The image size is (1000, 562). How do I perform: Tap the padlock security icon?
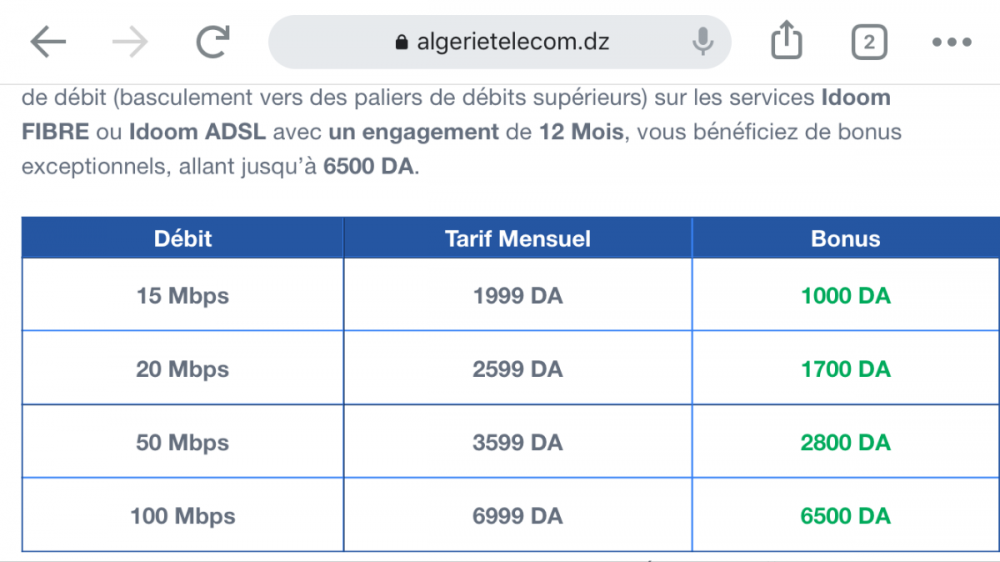click(402, 43)
